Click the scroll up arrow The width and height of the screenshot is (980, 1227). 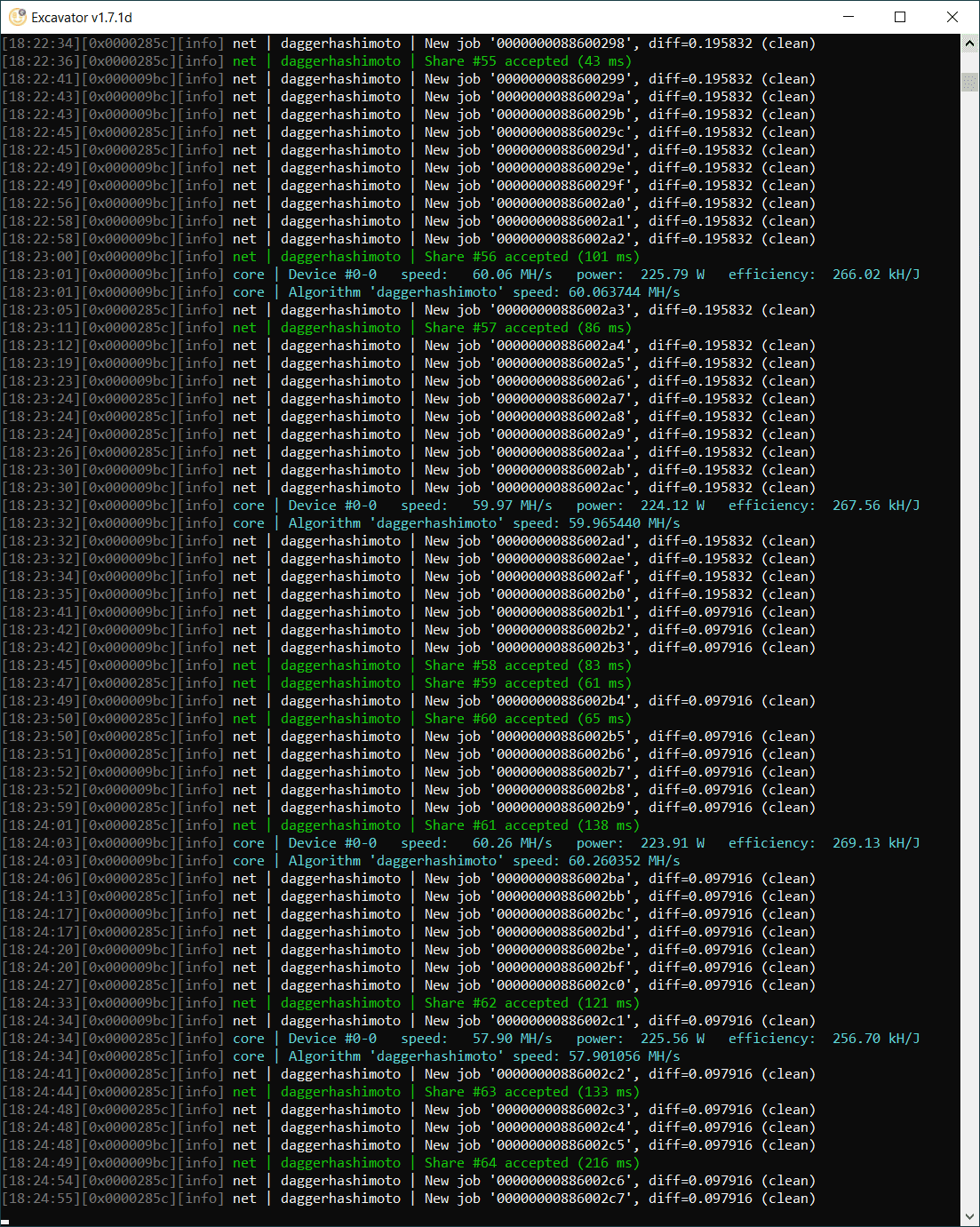[969, 43]
